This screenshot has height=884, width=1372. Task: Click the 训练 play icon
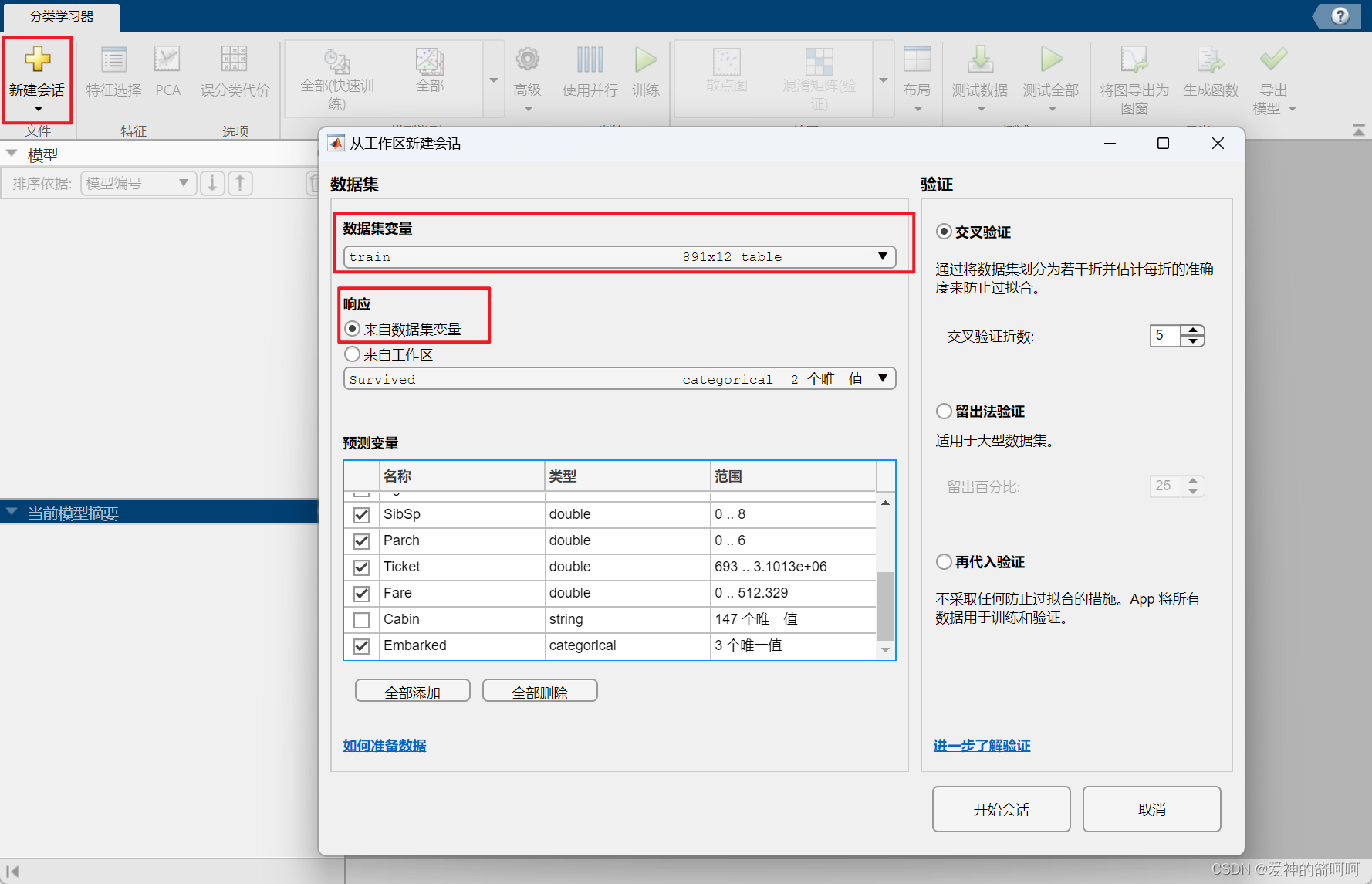[646, 59]
